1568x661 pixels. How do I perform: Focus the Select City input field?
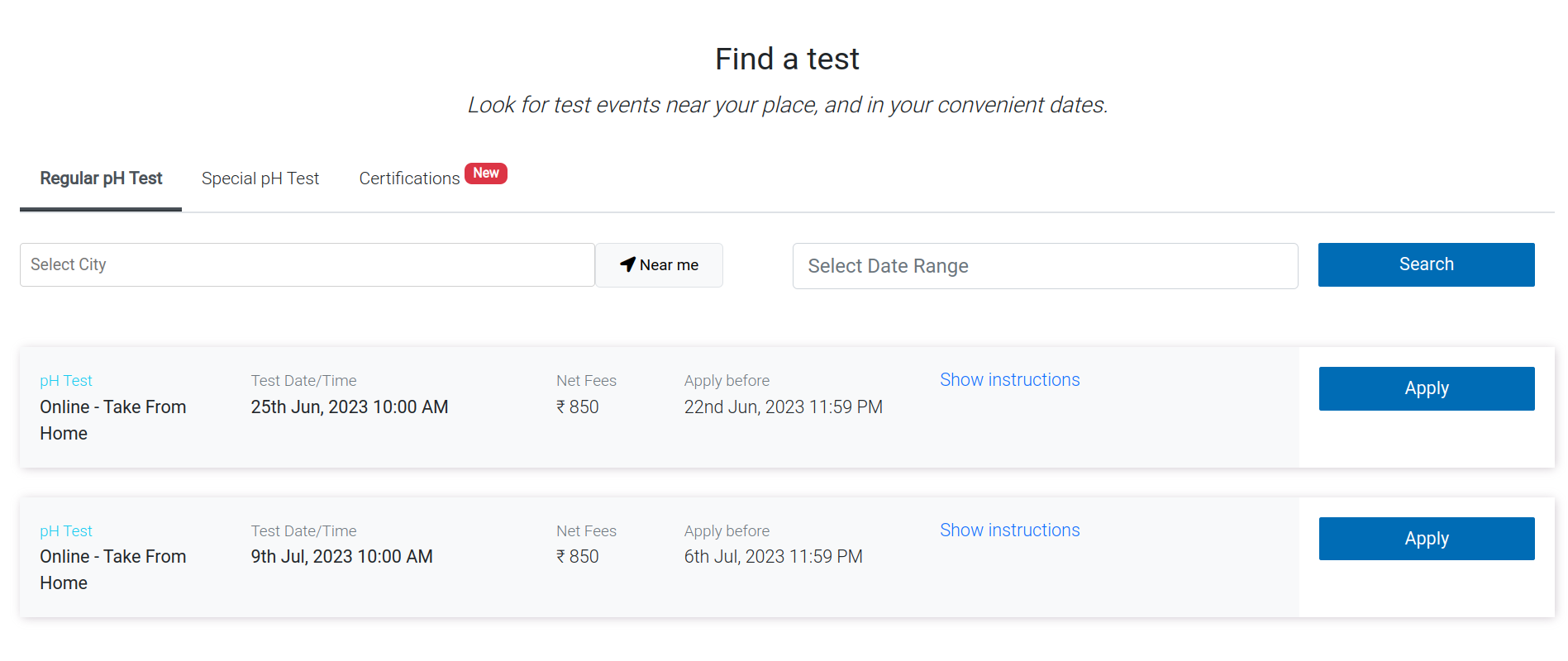[307, 264]
